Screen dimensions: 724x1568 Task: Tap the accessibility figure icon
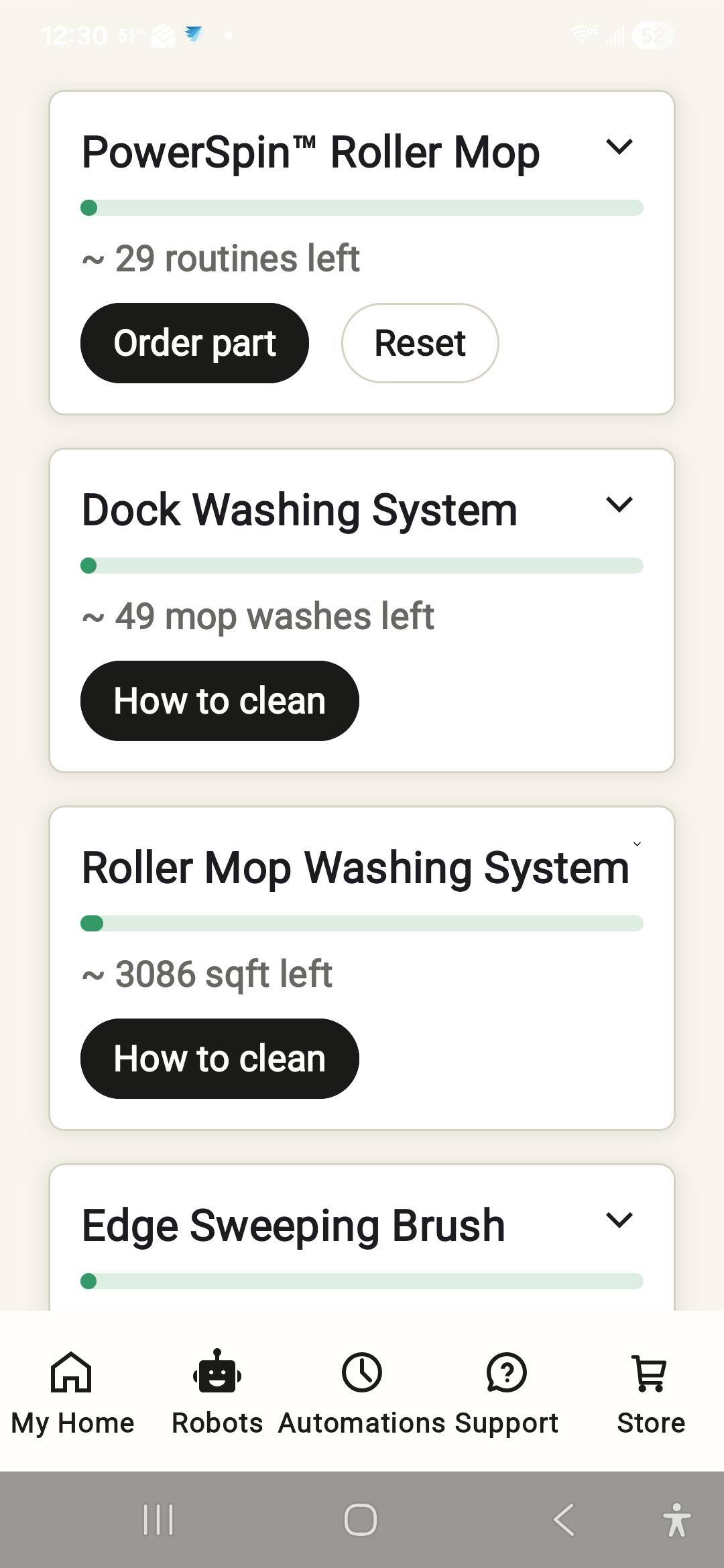coord(676,1520)
